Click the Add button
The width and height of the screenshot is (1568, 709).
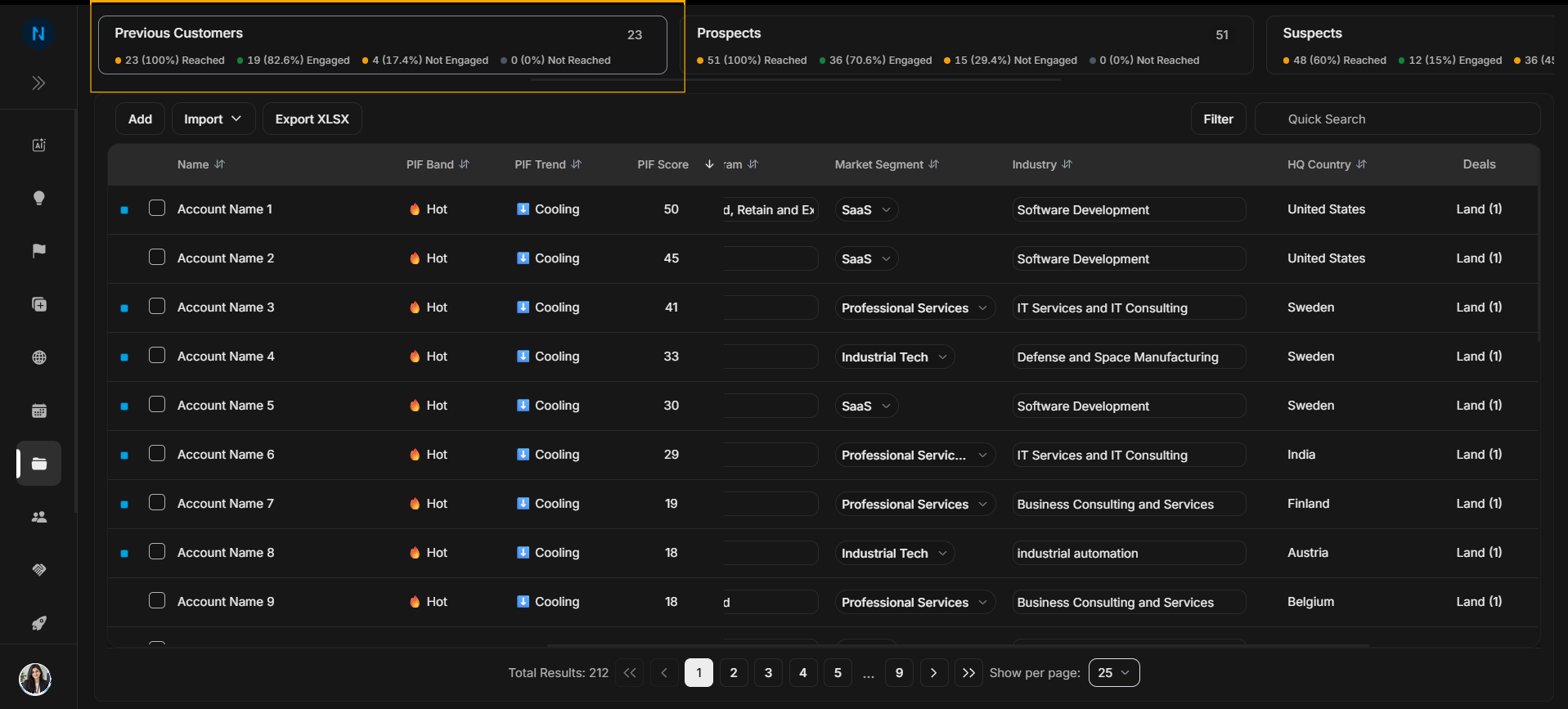point(140,119)
